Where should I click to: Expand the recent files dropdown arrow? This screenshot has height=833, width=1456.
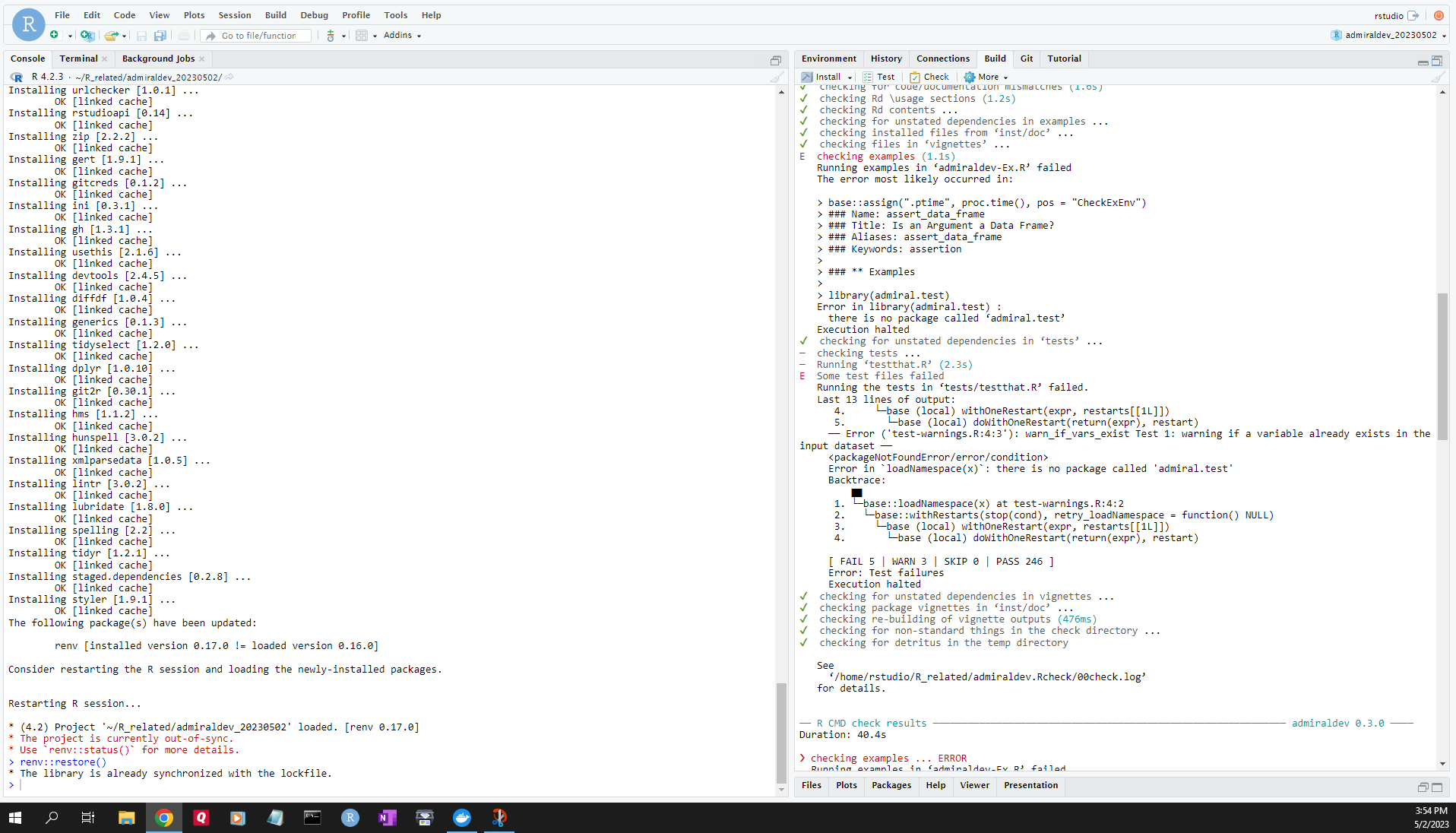[x=125, y=36]
